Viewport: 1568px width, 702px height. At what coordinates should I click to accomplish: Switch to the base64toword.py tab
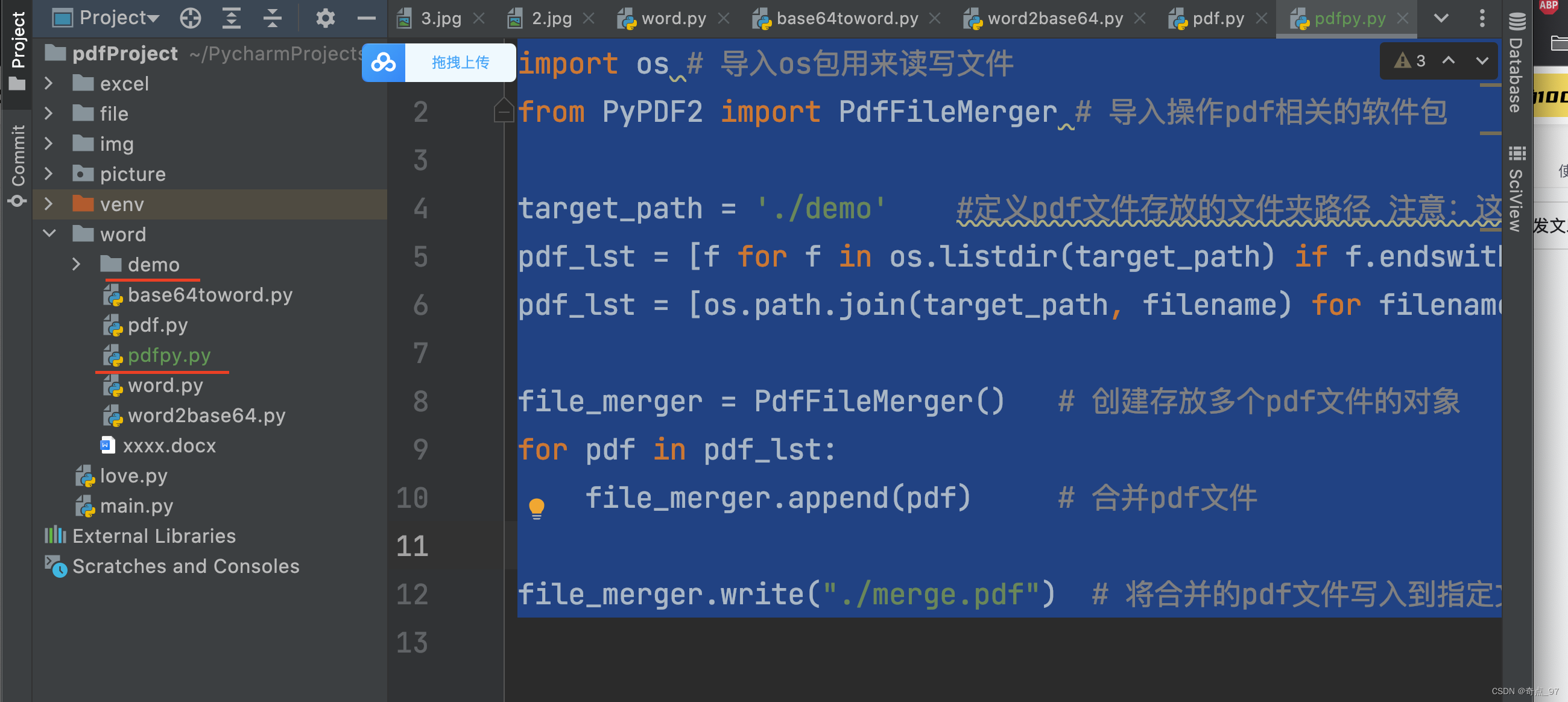[846, 18]
